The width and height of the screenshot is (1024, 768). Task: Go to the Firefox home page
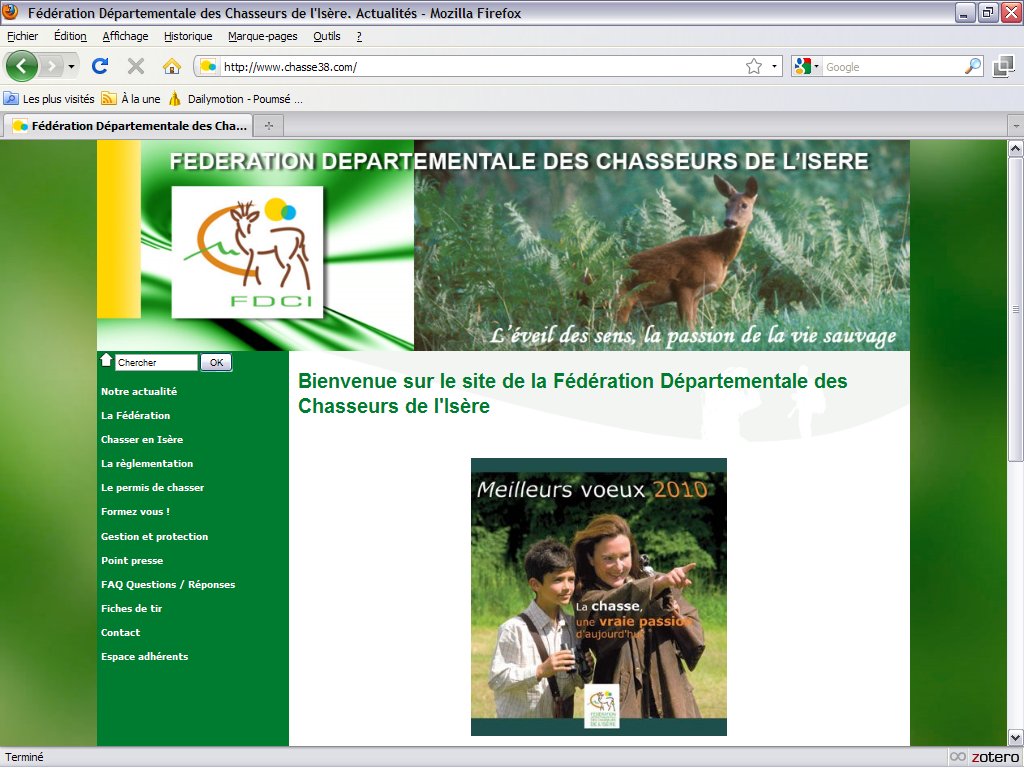[172, 66]
